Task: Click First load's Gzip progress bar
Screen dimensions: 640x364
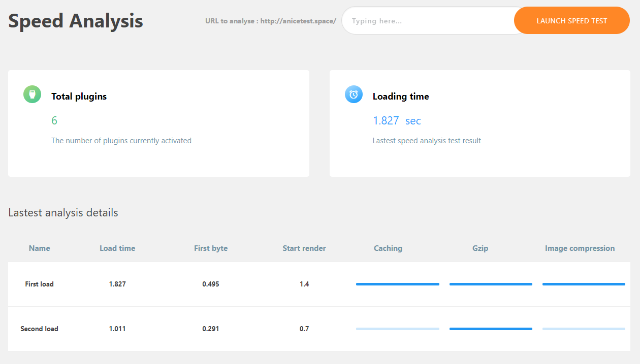Action: click(491, 284)
